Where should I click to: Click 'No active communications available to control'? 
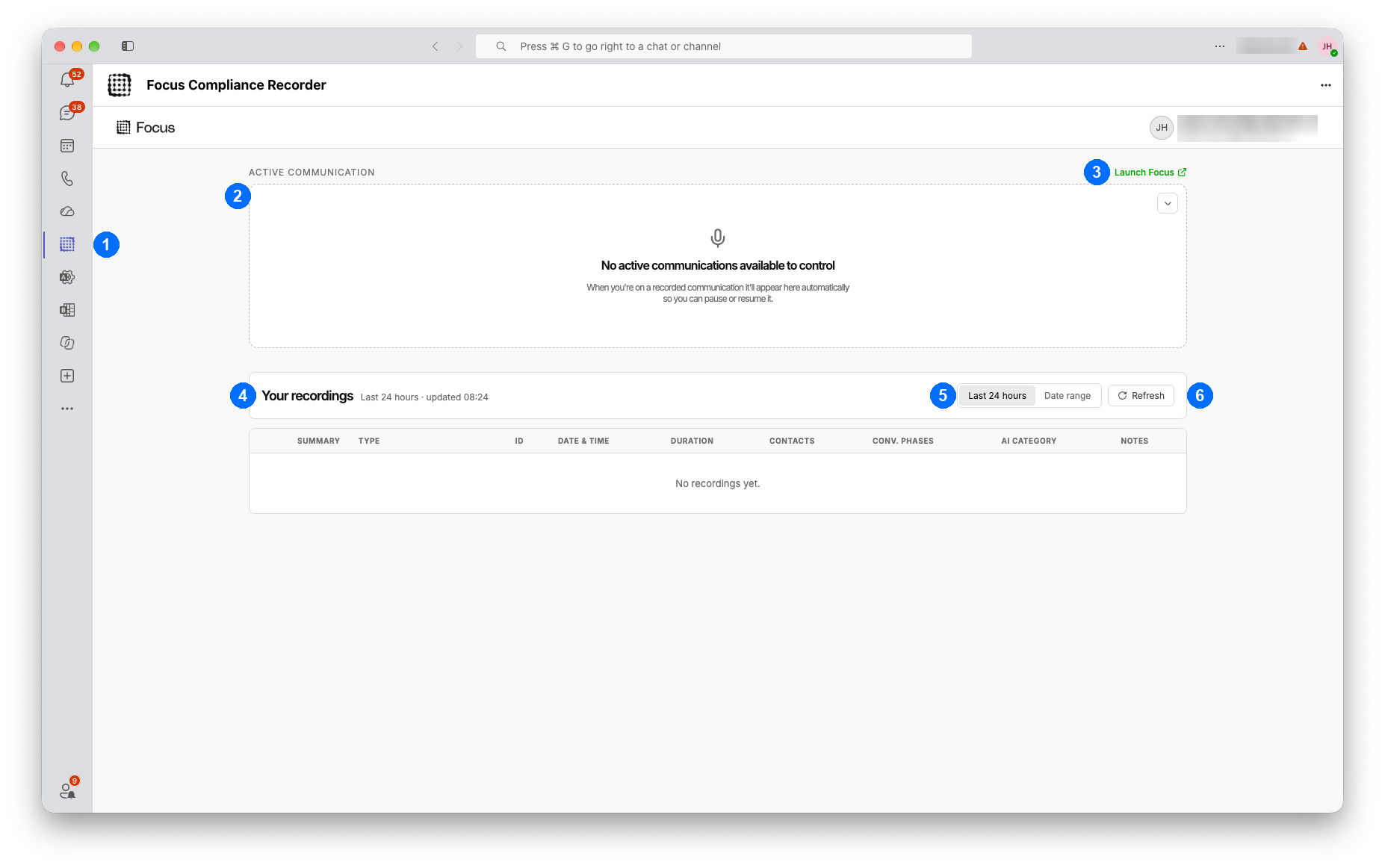718,266
